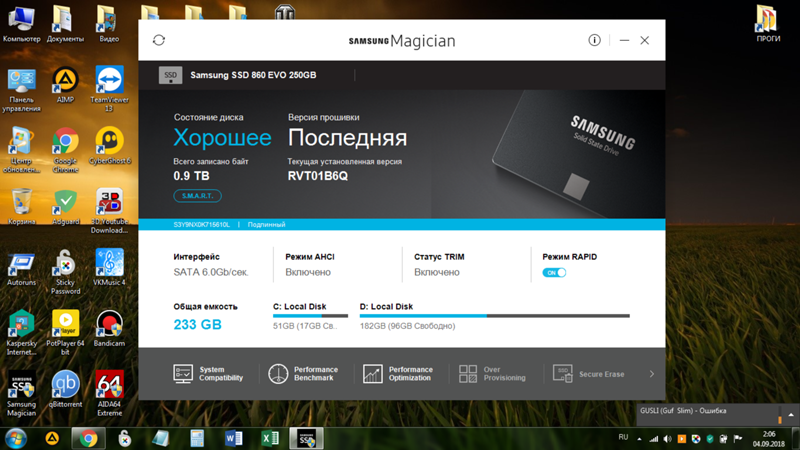Launch AIMP from the desktop
The height and width of the screenshot is (450, 800).
[65, 85]
